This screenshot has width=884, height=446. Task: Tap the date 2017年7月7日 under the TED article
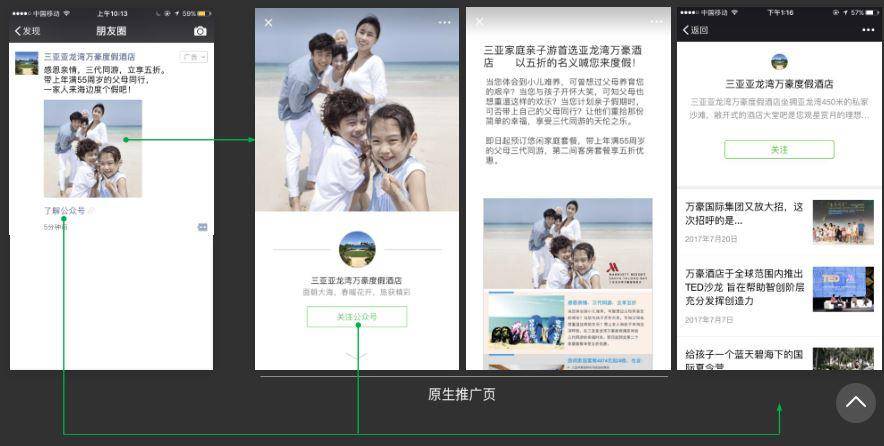point(709,320)
